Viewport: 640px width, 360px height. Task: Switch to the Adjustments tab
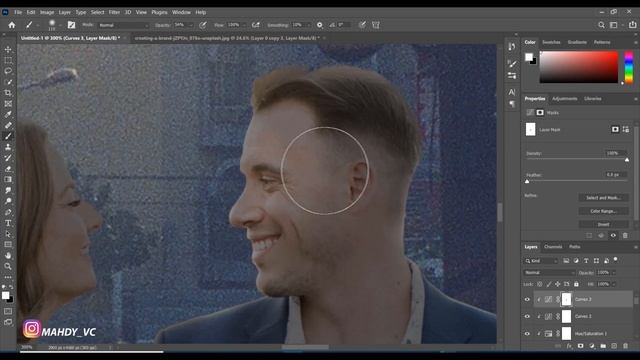point(564,99)
